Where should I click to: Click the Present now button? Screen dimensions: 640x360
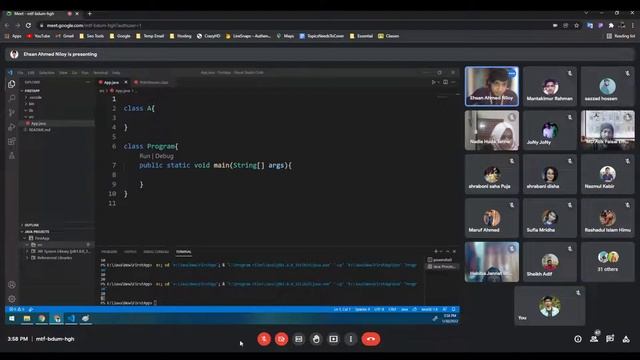pyautogui.click(x=333, y=339)
